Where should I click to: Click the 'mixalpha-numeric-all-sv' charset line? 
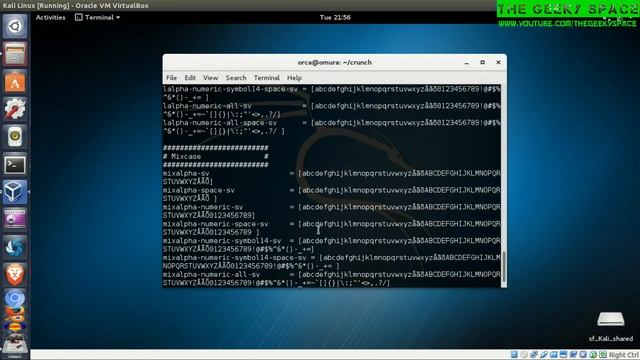click(x=331, y=278)
